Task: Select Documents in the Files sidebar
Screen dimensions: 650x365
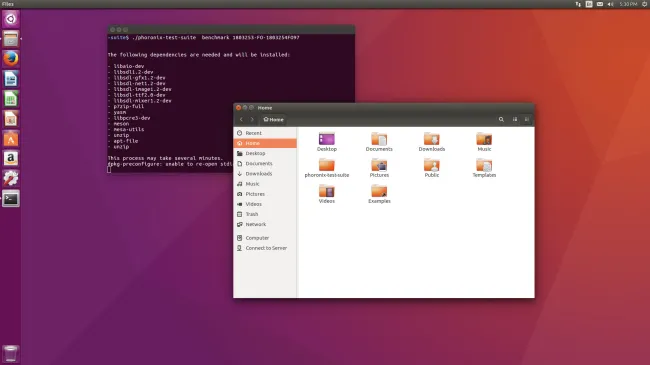Action: click(x=265, y=163)
